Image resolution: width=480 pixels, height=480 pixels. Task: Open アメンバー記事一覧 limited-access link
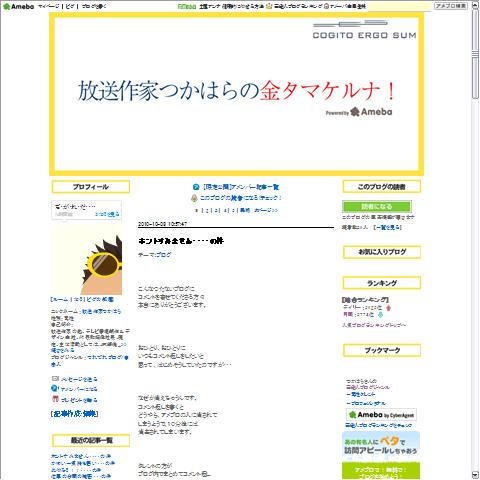241,187
